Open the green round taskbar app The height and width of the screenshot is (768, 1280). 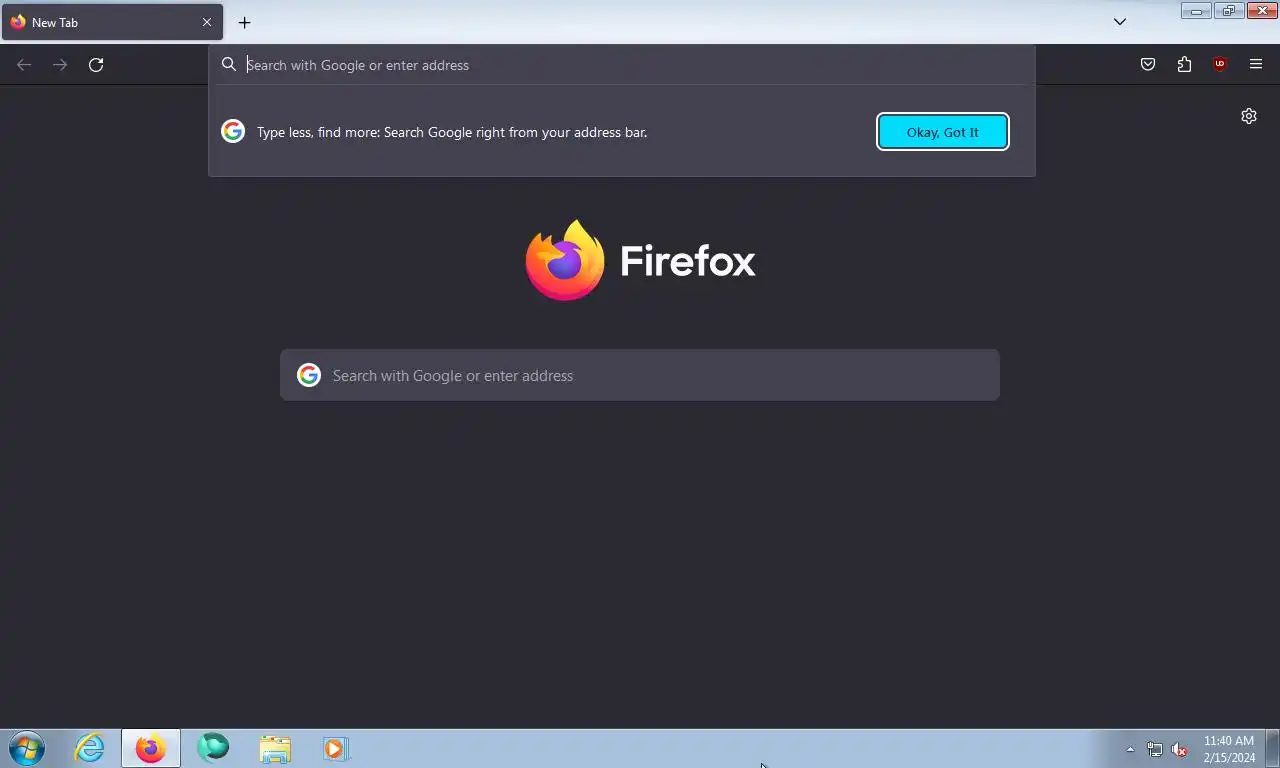tap(213, 748)
